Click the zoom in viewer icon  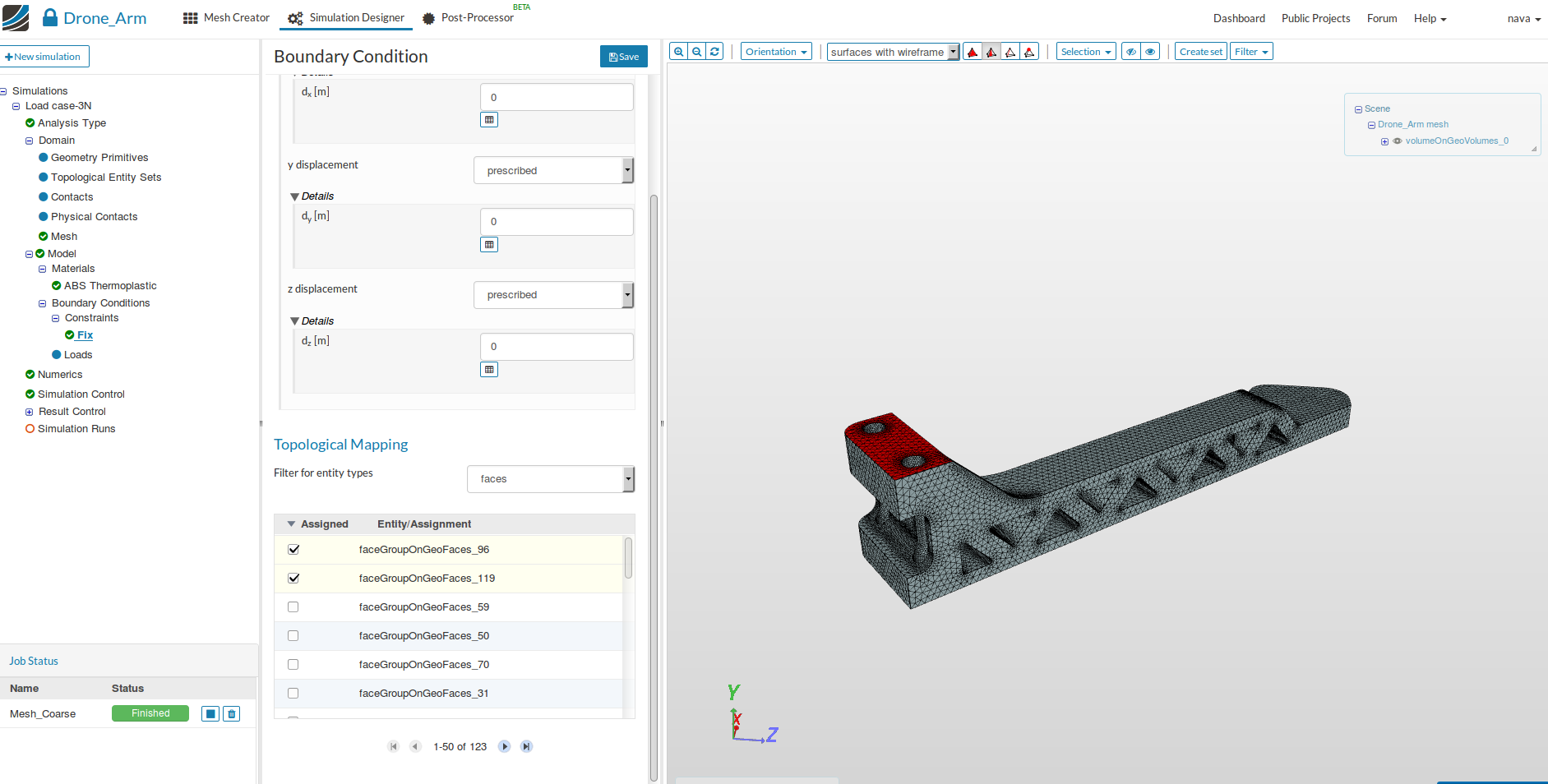coord(678,52)
